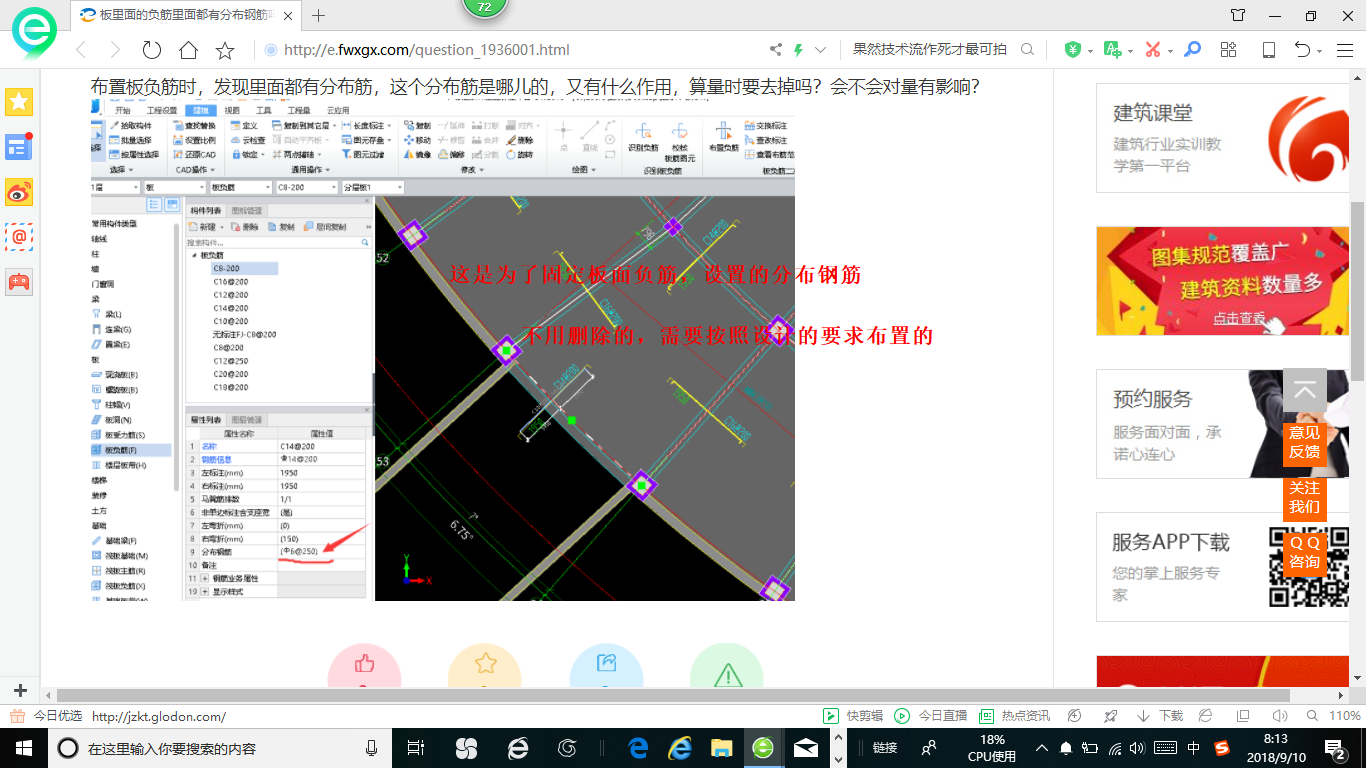The width and height of the screenshot is (1366, 768).
Task: Click the vertical page scrollbar
Action: click(1358, 290)
